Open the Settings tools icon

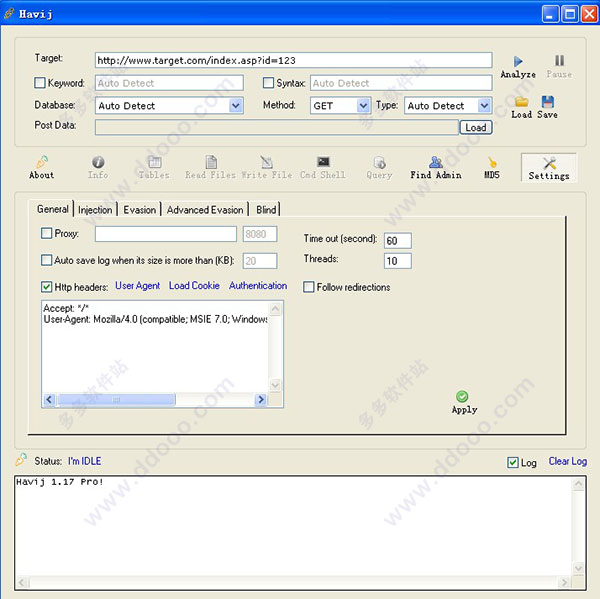coord(549,163)
